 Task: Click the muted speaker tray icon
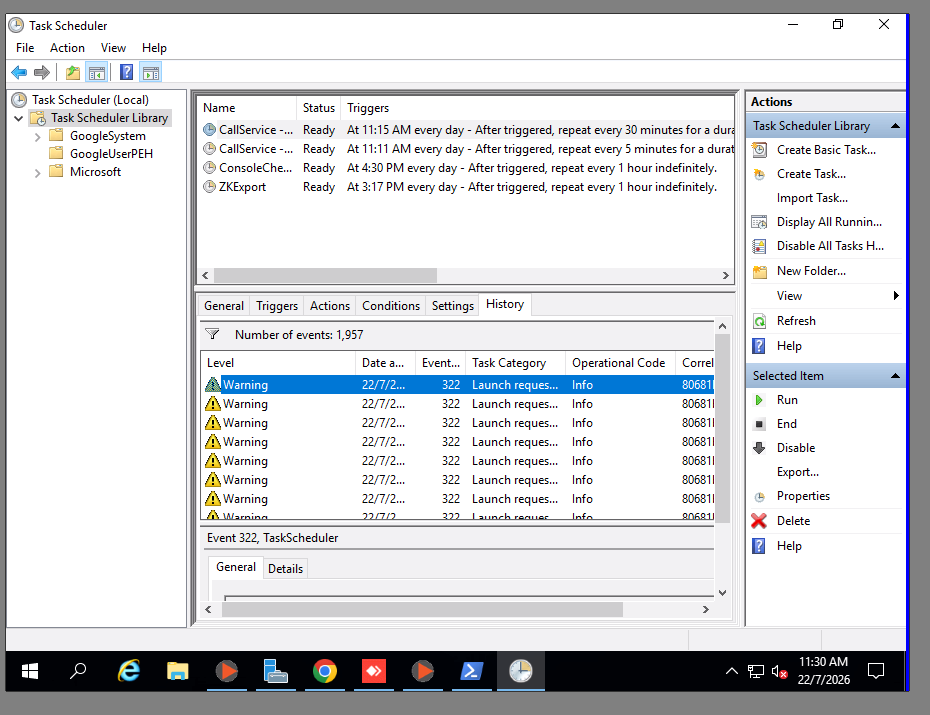click(x=779, y=672)
